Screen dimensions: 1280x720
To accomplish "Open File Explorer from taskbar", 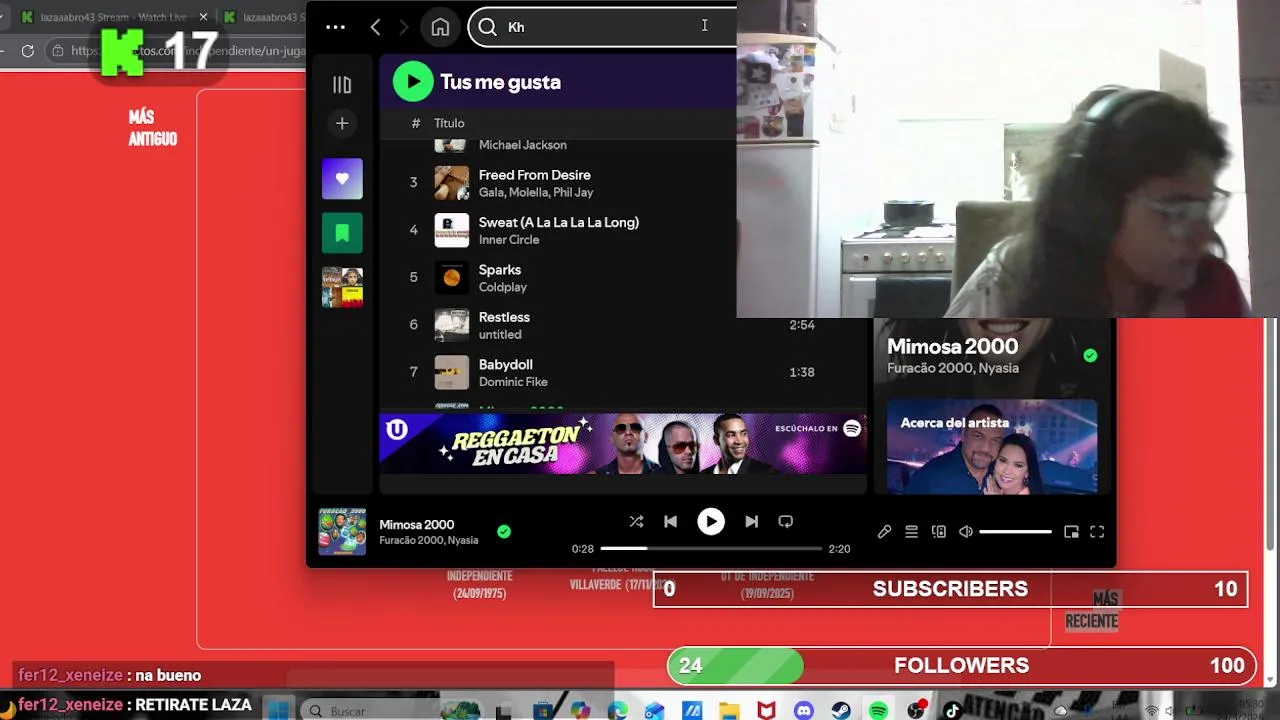I will [x=729, y=710].
